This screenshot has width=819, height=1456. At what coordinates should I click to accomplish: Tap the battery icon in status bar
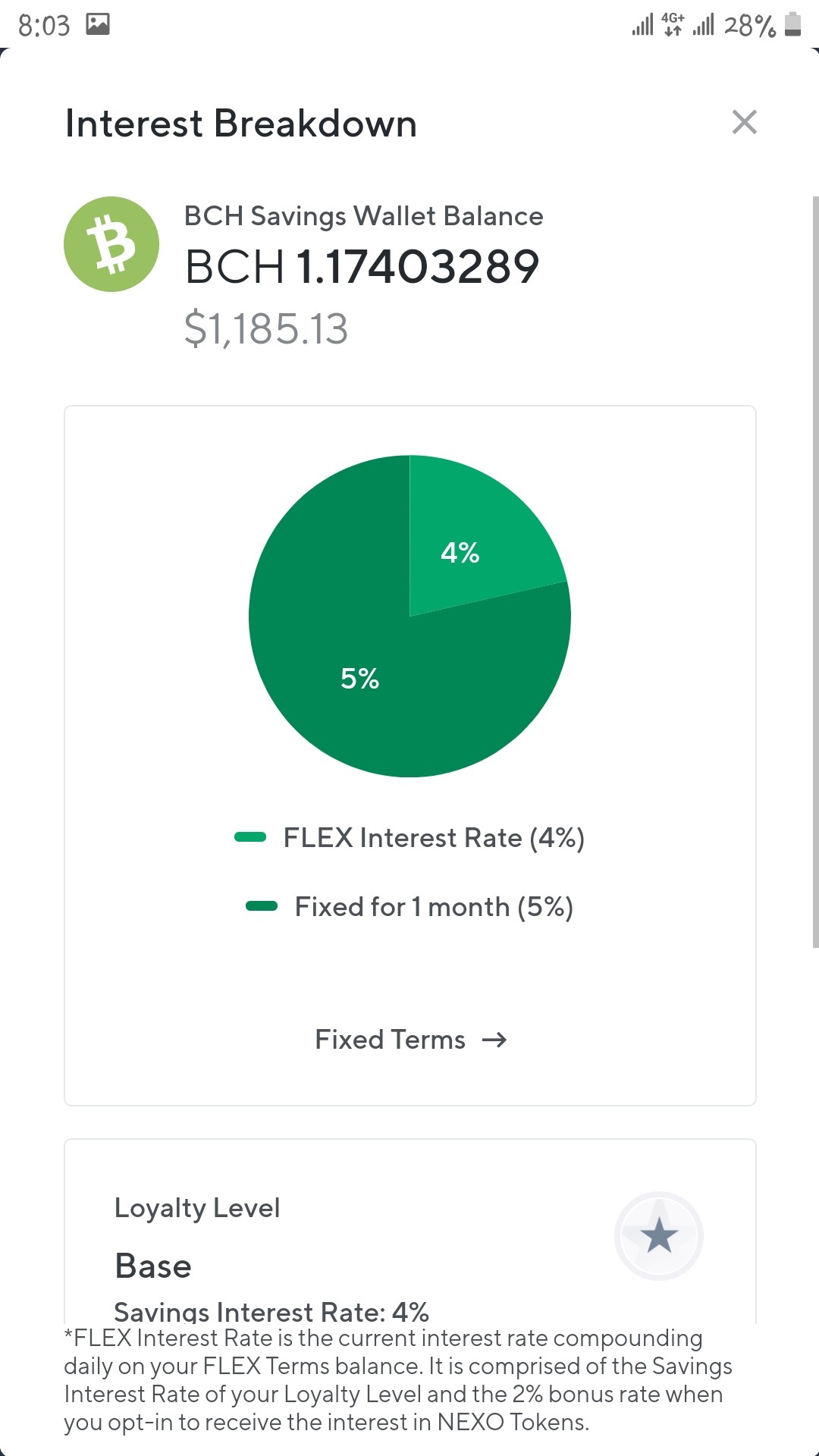(x=792, y=24)
